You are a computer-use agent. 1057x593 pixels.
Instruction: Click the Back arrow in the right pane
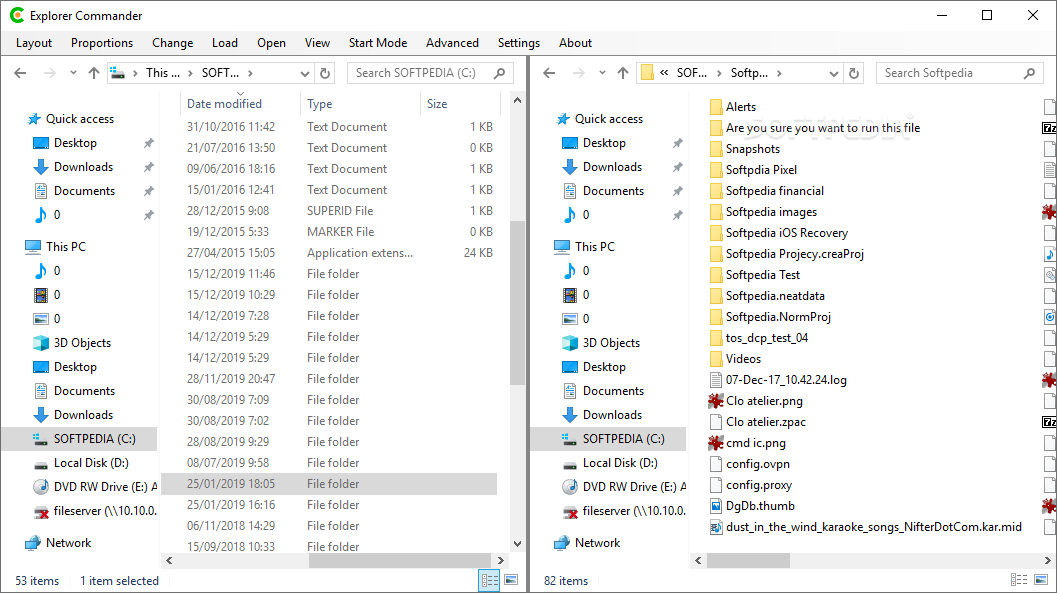click(x=549, y=73)
